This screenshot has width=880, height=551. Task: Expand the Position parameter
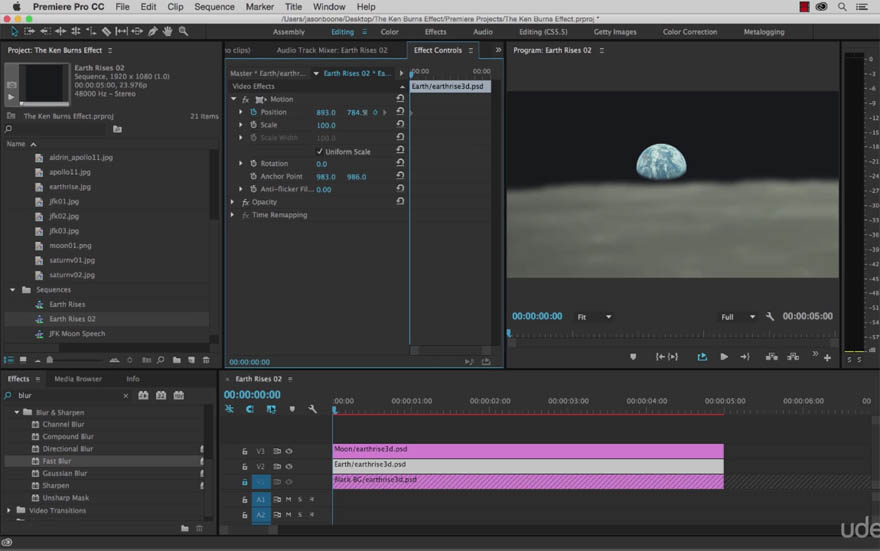coord(241,112)
